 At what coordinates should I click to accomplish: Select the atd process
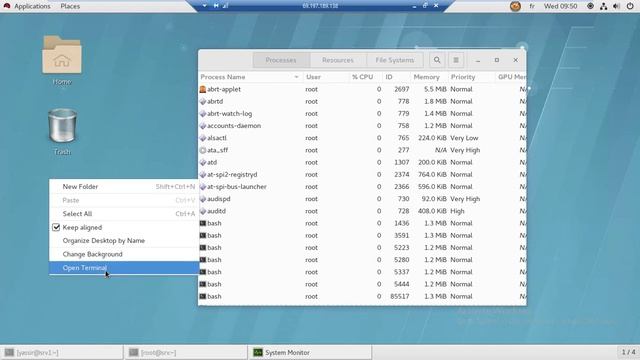coord(212,162)
